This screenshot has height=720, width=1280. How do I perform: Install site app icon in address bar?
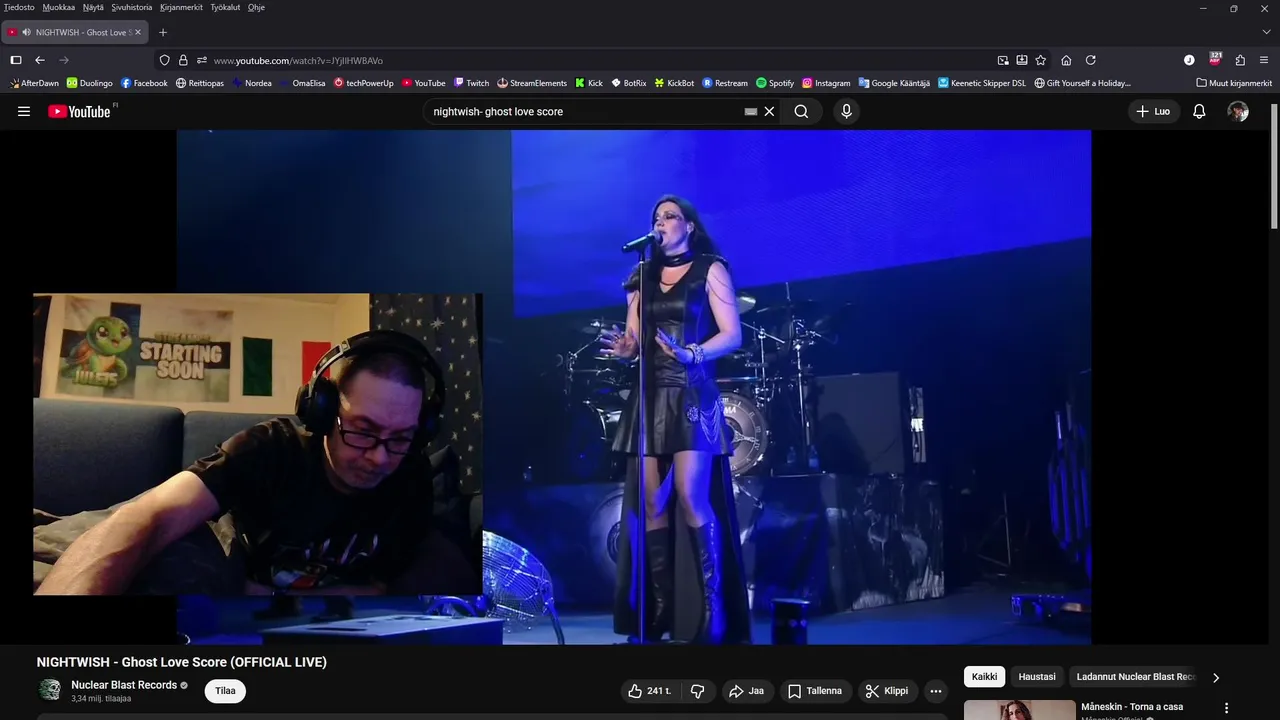[x=1022, y=60]
